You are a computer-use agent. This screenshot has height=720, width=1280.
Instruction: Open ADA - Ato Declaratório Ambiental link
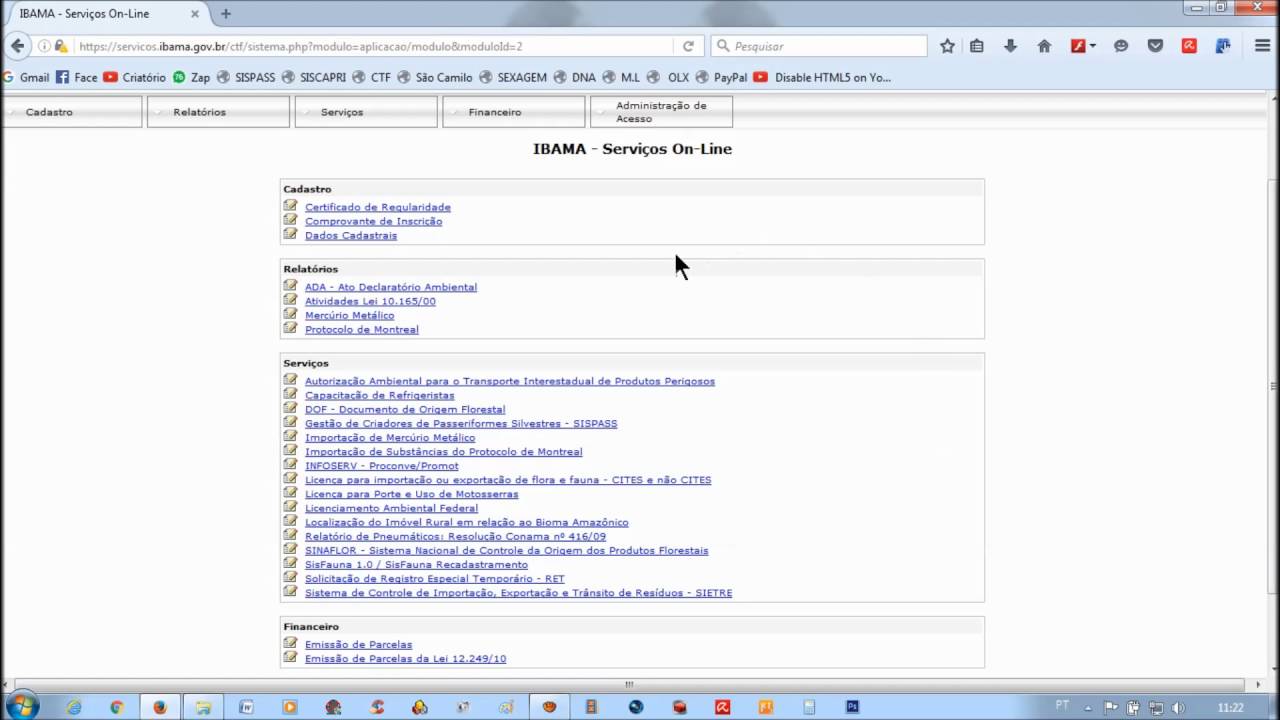[391, 287]
